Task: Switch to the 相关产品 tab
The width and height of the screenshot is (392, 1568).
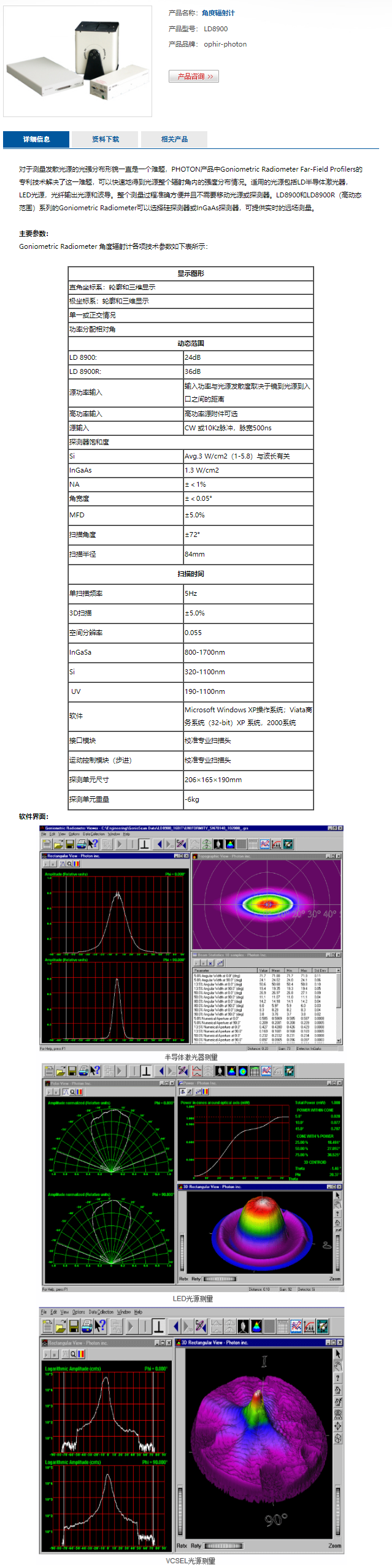Action: pos(174,139)
